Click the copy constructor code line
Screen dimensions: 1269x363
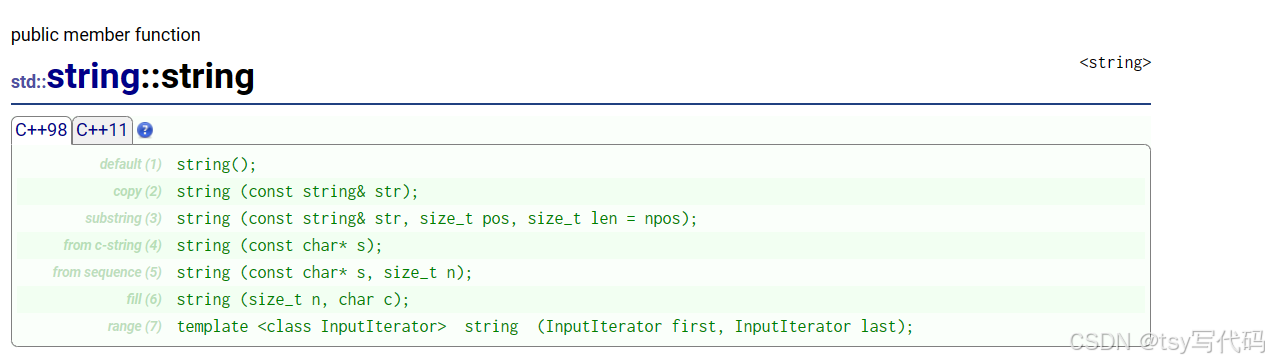pyautogui.click(x=297, y=191)
